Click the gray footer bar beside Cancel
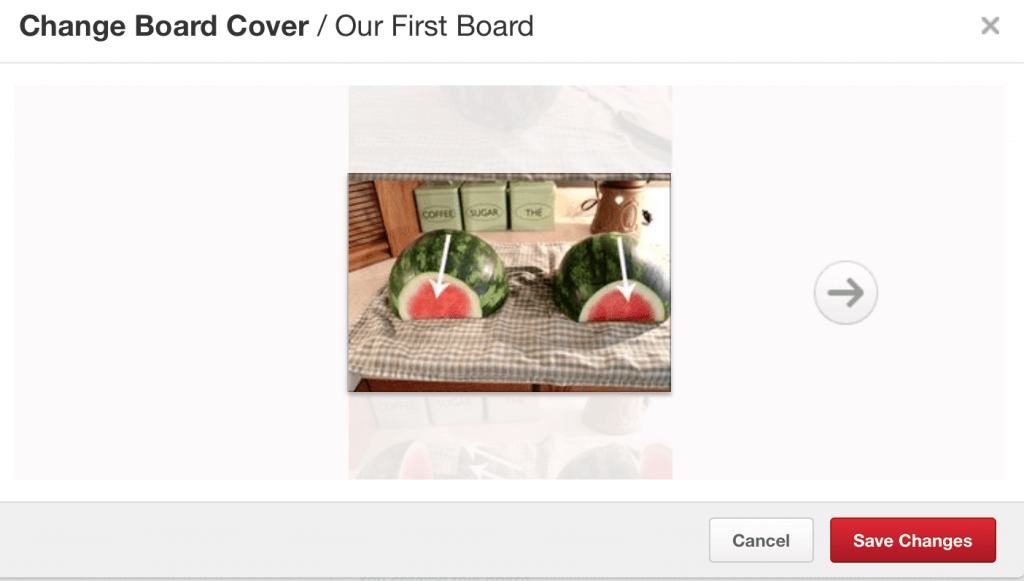This screenshot has width=1024, height=581. point(355,540)
